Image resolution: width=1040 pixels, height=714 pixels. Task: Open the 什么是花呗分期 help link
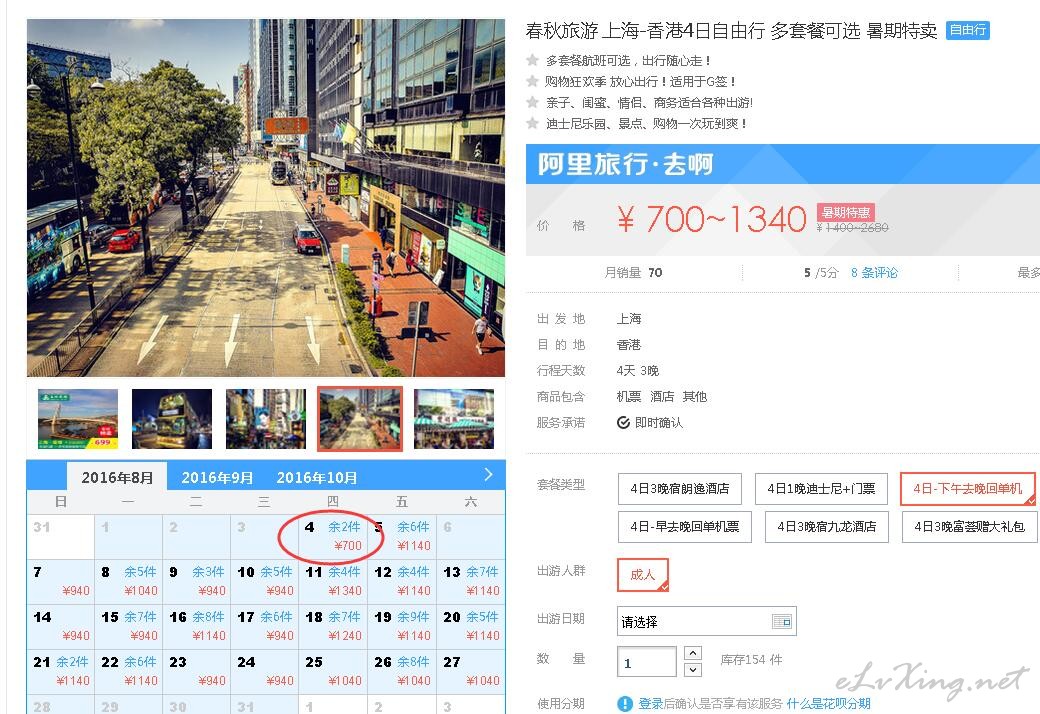828,703
